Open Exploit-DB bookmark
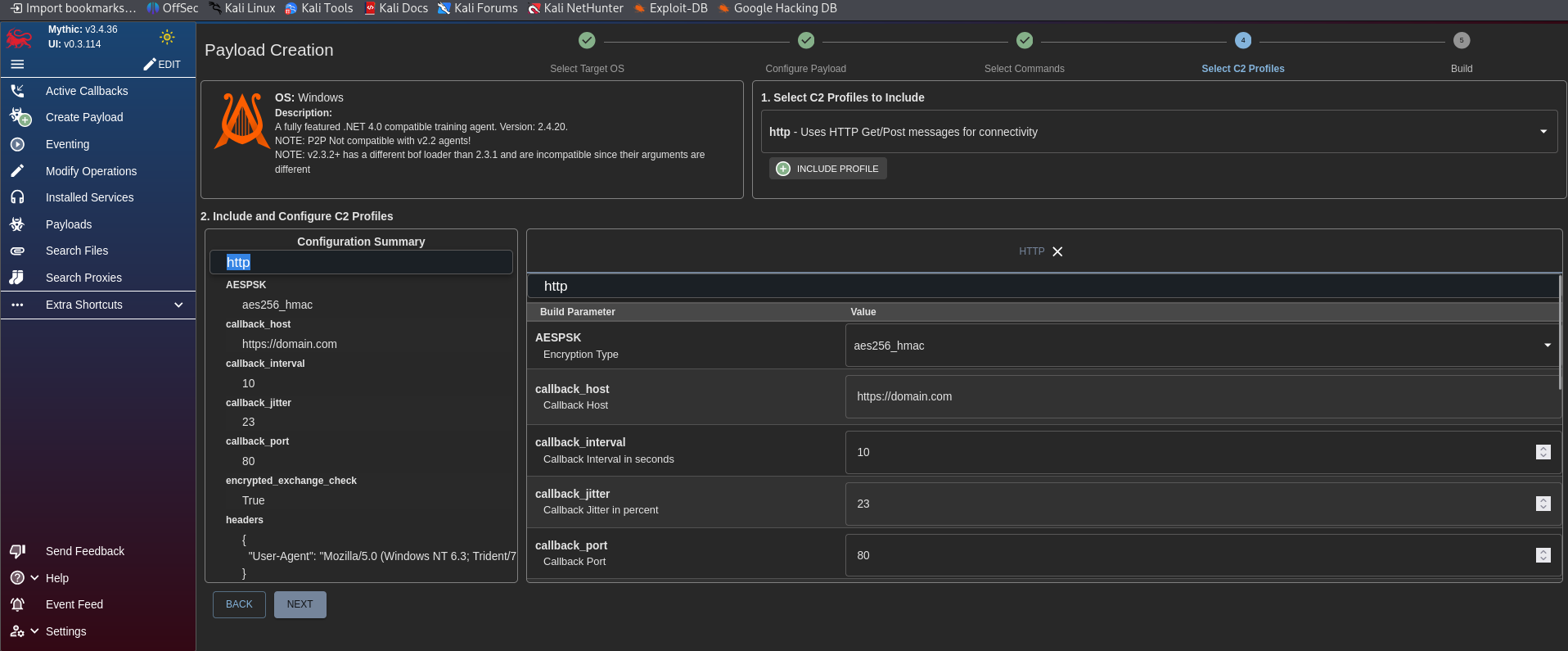 pos(671,8)
